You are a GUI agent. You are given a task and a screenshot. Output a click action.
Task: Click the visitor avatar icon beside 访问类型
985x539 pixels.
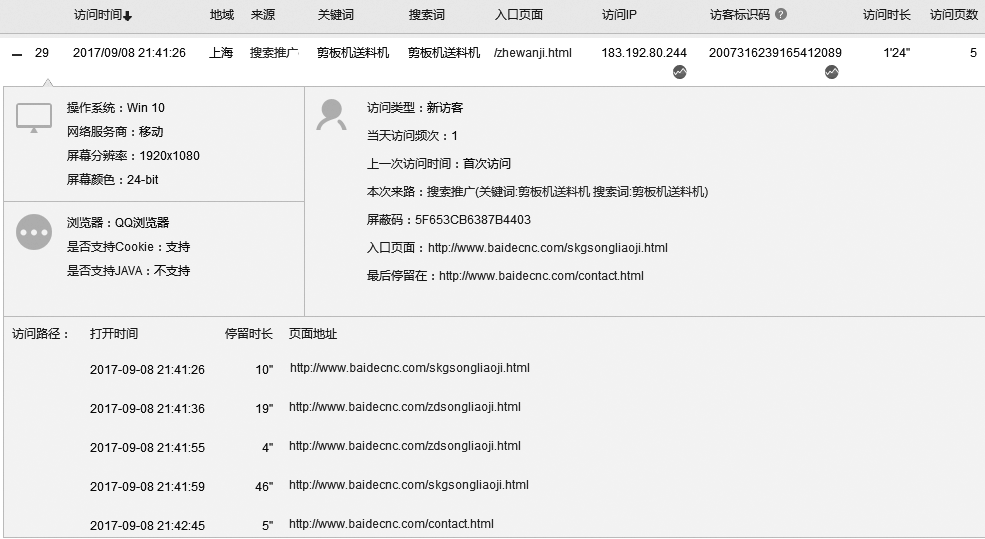(331, 115)
